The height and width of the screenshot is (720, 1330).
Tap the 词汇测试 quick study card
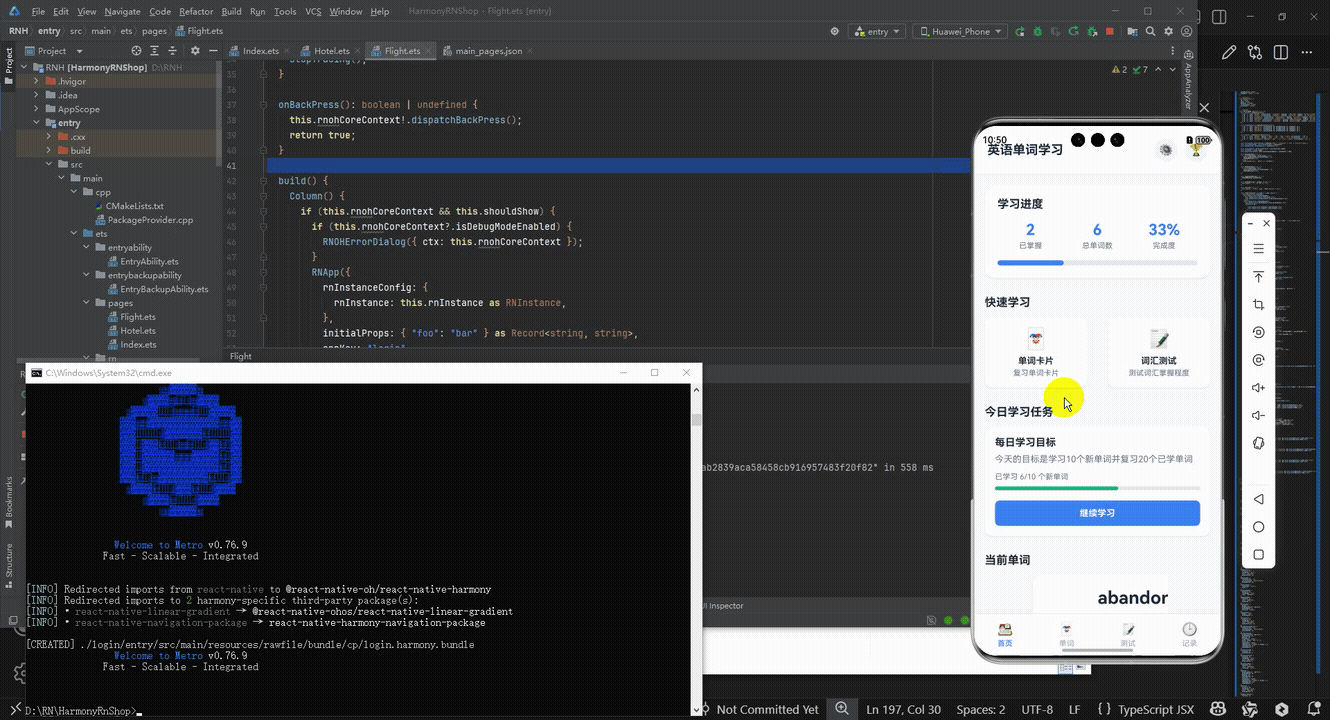click(x=1158, y=353)
